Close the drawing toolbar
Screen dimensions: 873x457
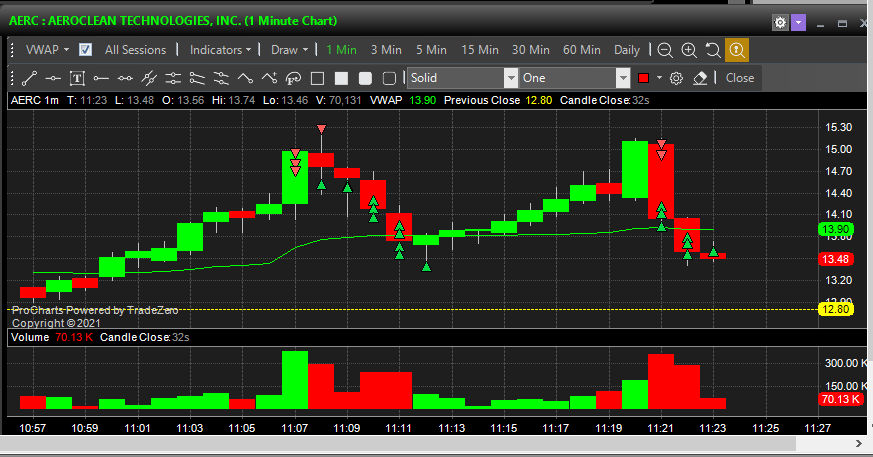[740, 78]
